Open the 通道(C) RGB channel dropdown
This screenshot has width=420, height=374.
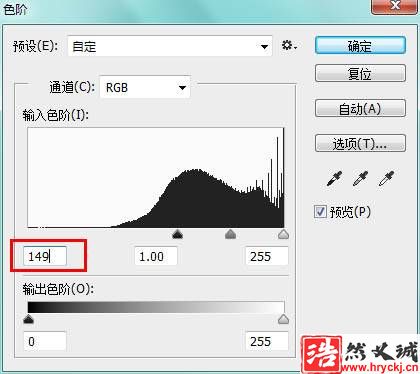145,87
